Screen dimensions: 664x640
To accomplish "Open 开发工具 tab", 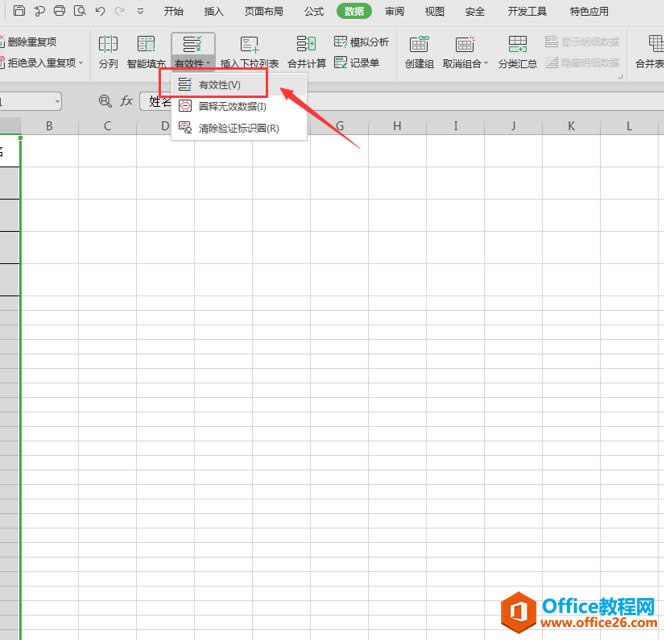I will (x=527, y=11).
